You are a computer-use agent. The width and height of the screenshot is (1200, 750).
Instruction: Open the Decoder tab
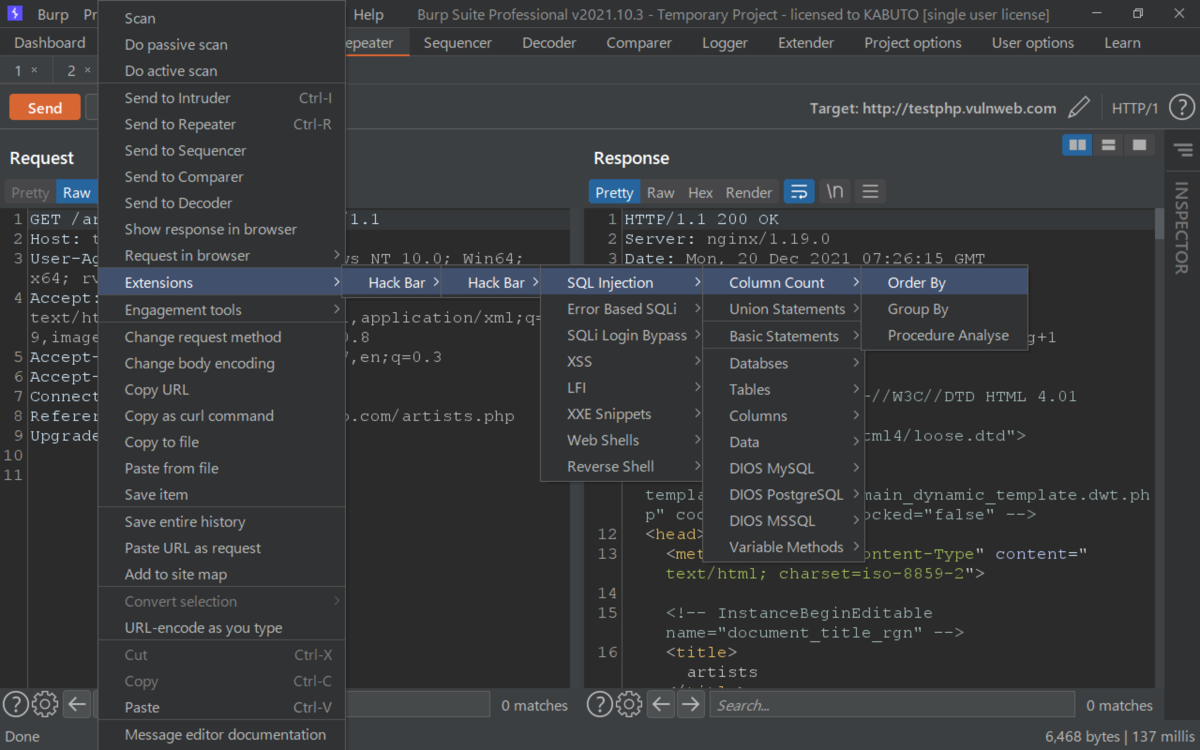click(x=549, y=43)
